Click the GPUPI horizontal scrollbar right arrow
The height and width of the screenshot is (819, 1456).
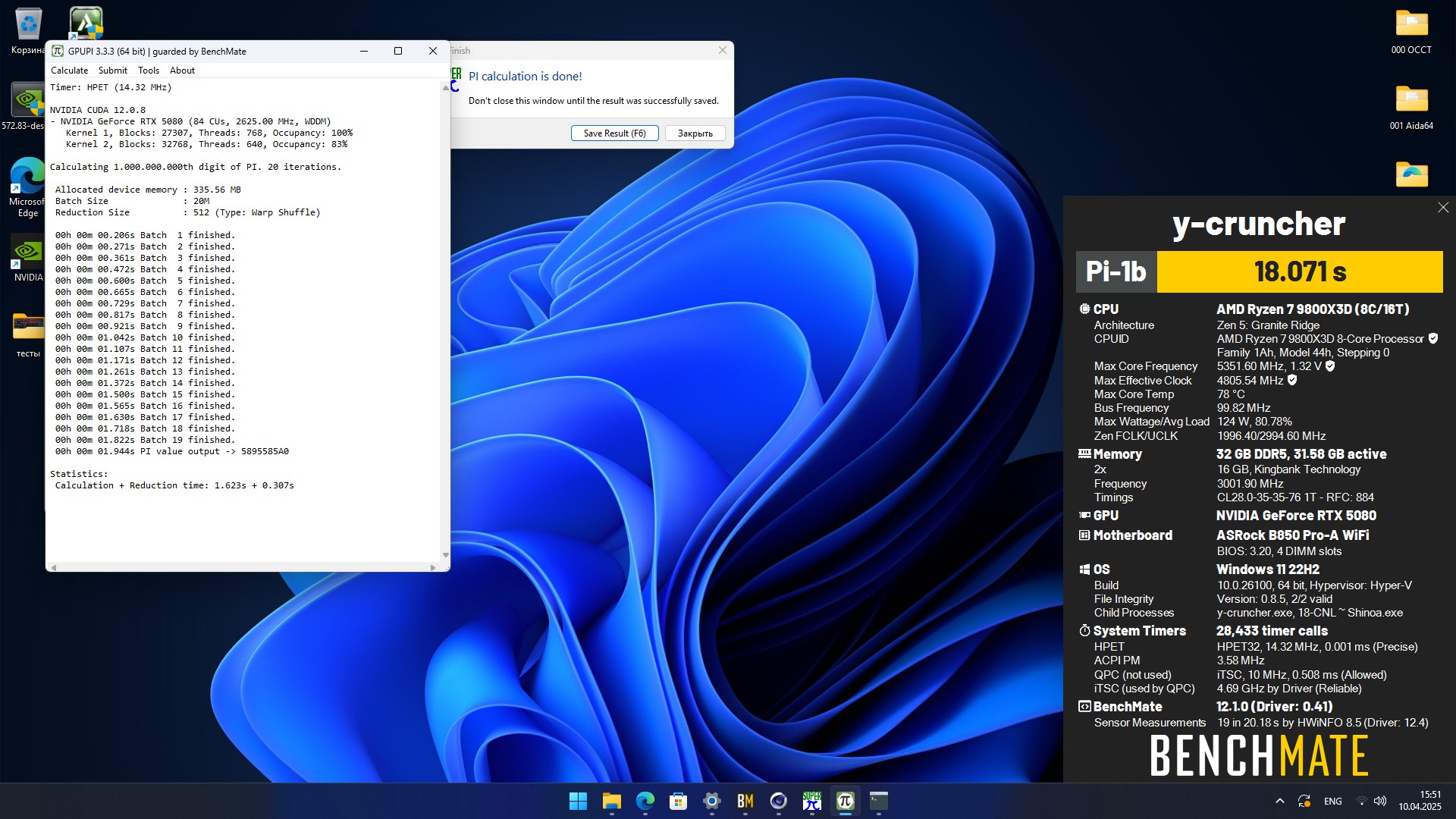pyautogui.click(x=433, y=567)
